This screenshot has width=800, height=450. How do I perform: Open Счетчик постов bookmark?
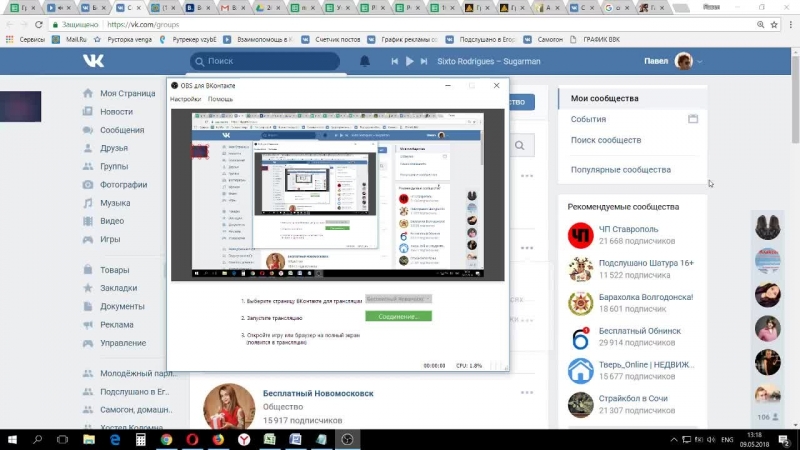pos(331,39)
